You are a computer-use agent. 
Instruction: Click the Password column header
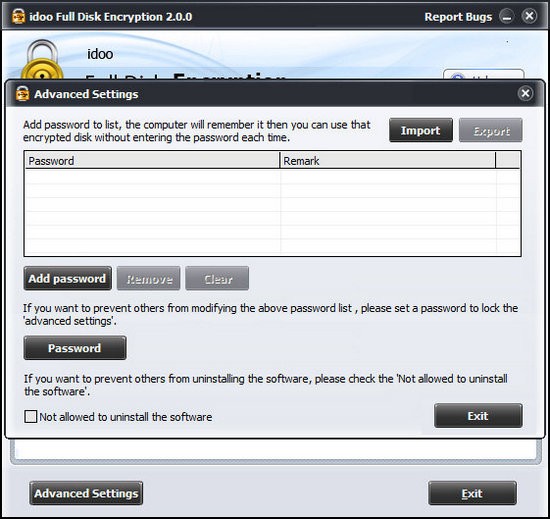pyautogui.click(x=152, y=161)
